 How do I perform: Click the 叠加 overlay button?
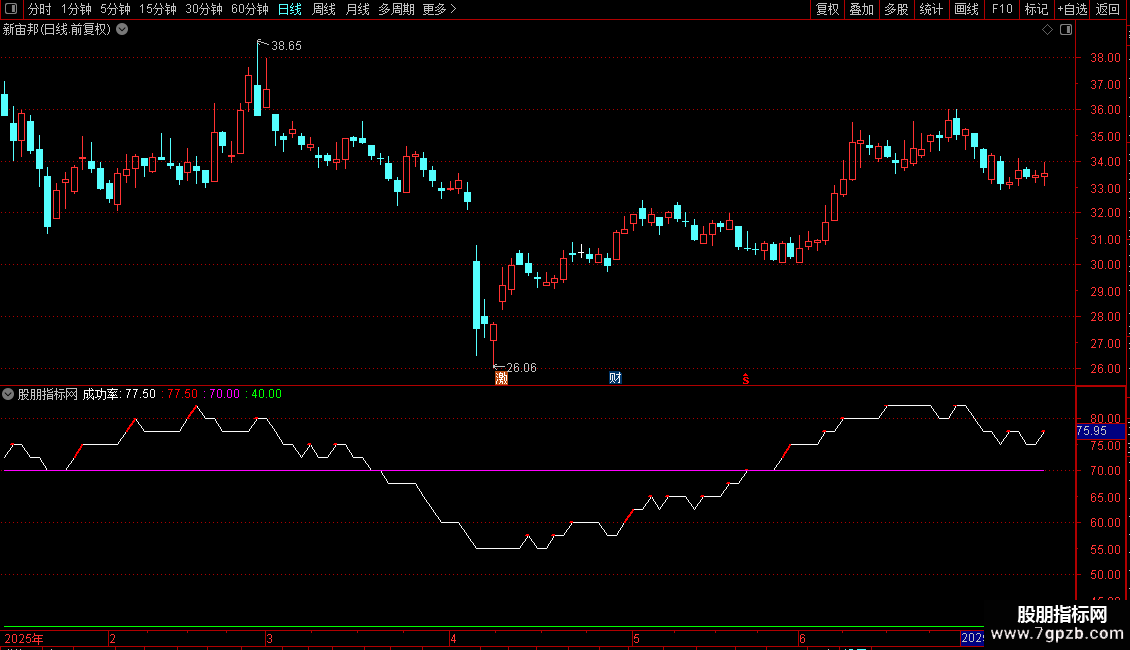861,9
